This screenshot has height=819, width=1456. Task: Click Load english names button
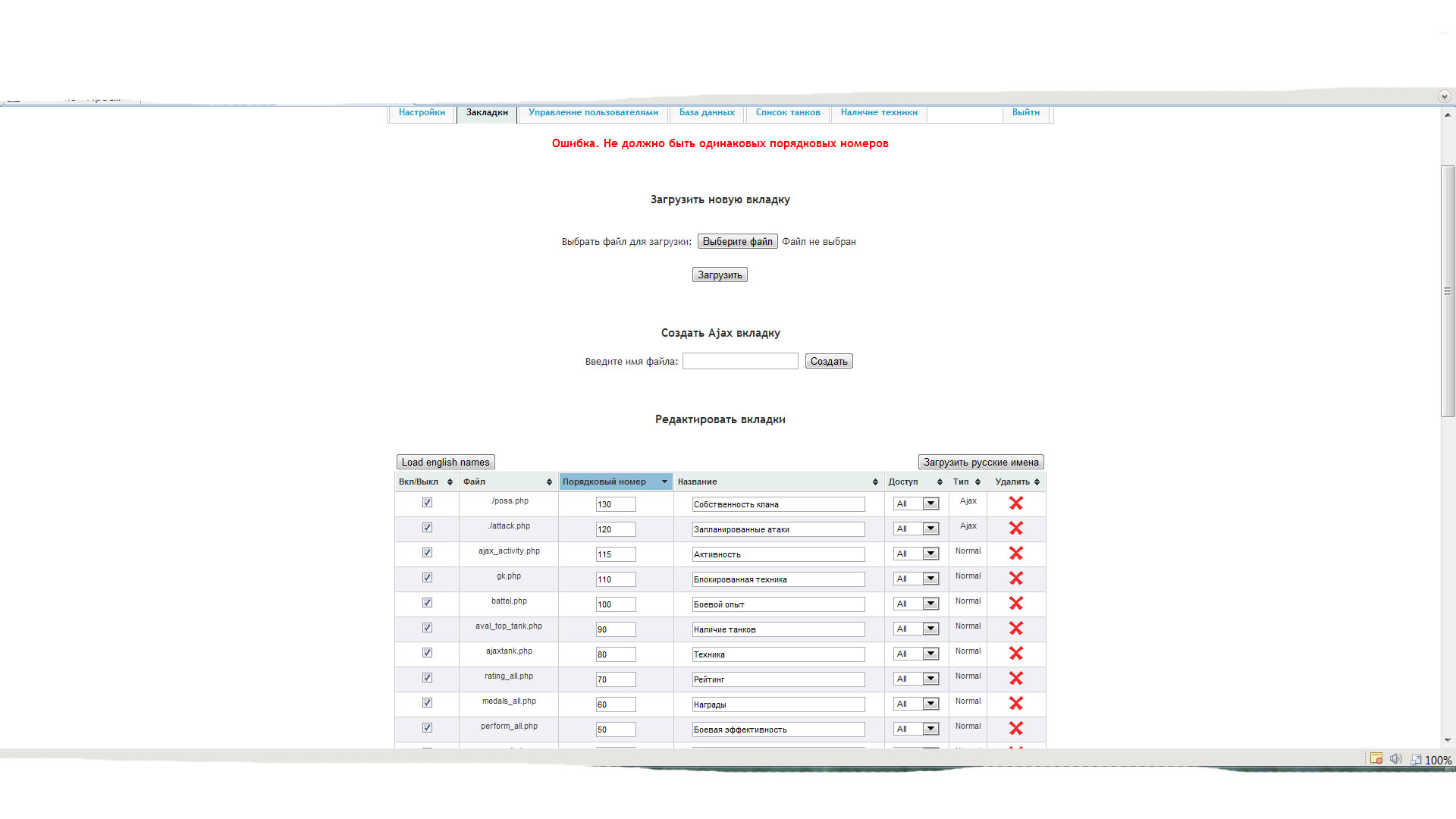click(x=445, y=462)
